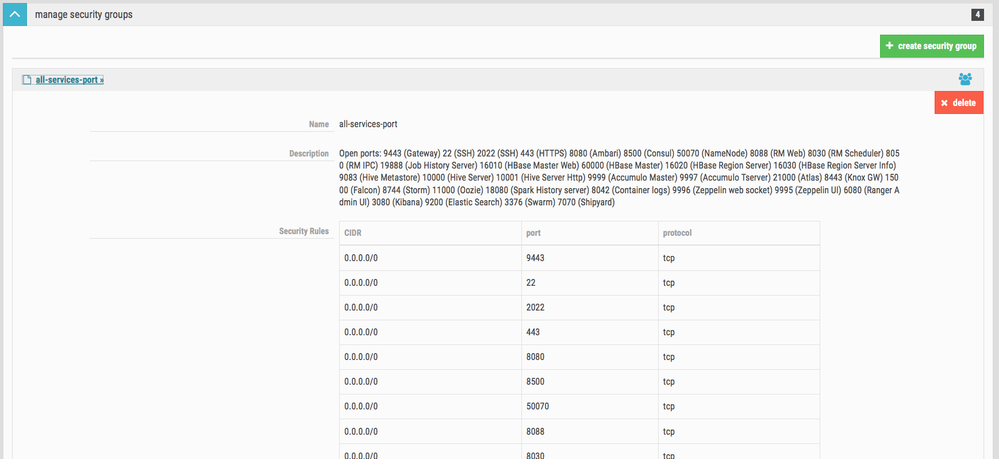Click port cell 9443
999x459 pixels.
[590, 258]
